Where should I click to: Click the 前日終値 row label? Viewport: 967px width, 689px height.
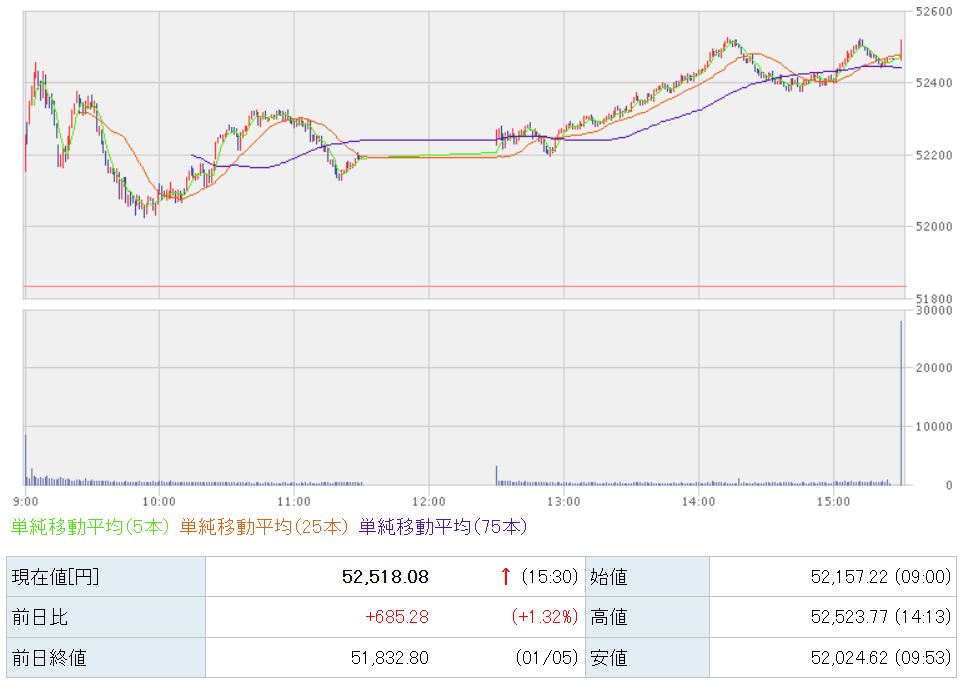coord(48,657)
